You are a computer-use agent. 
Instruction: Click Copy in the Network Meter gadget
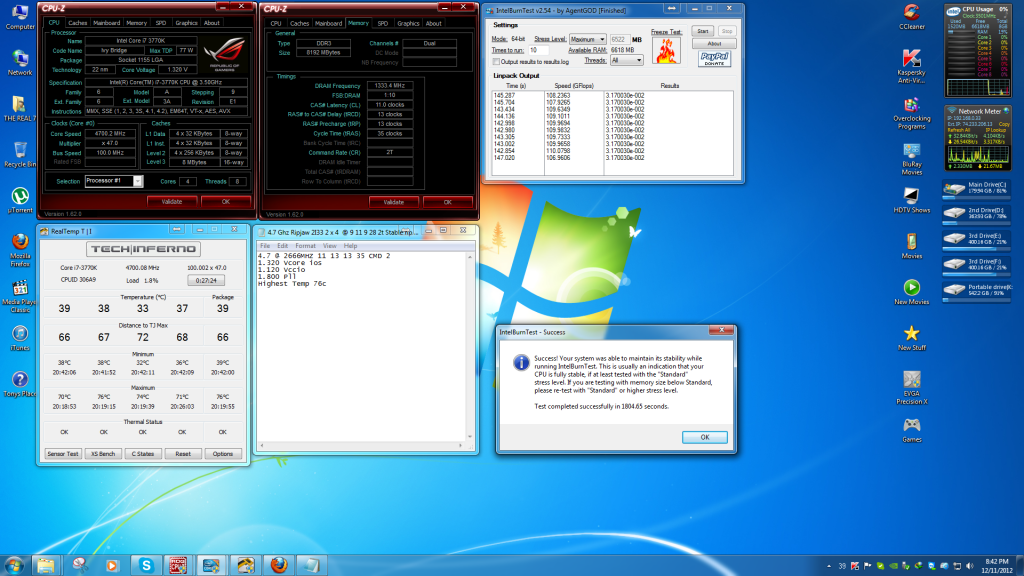click(1004, 124)
